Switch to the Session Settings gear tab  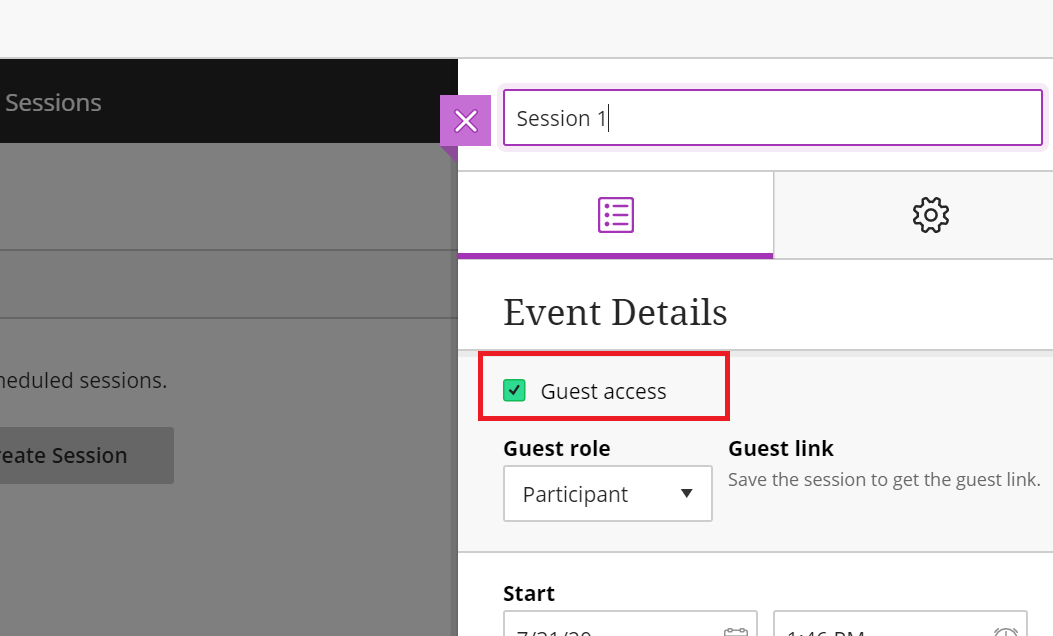(930, 215)
